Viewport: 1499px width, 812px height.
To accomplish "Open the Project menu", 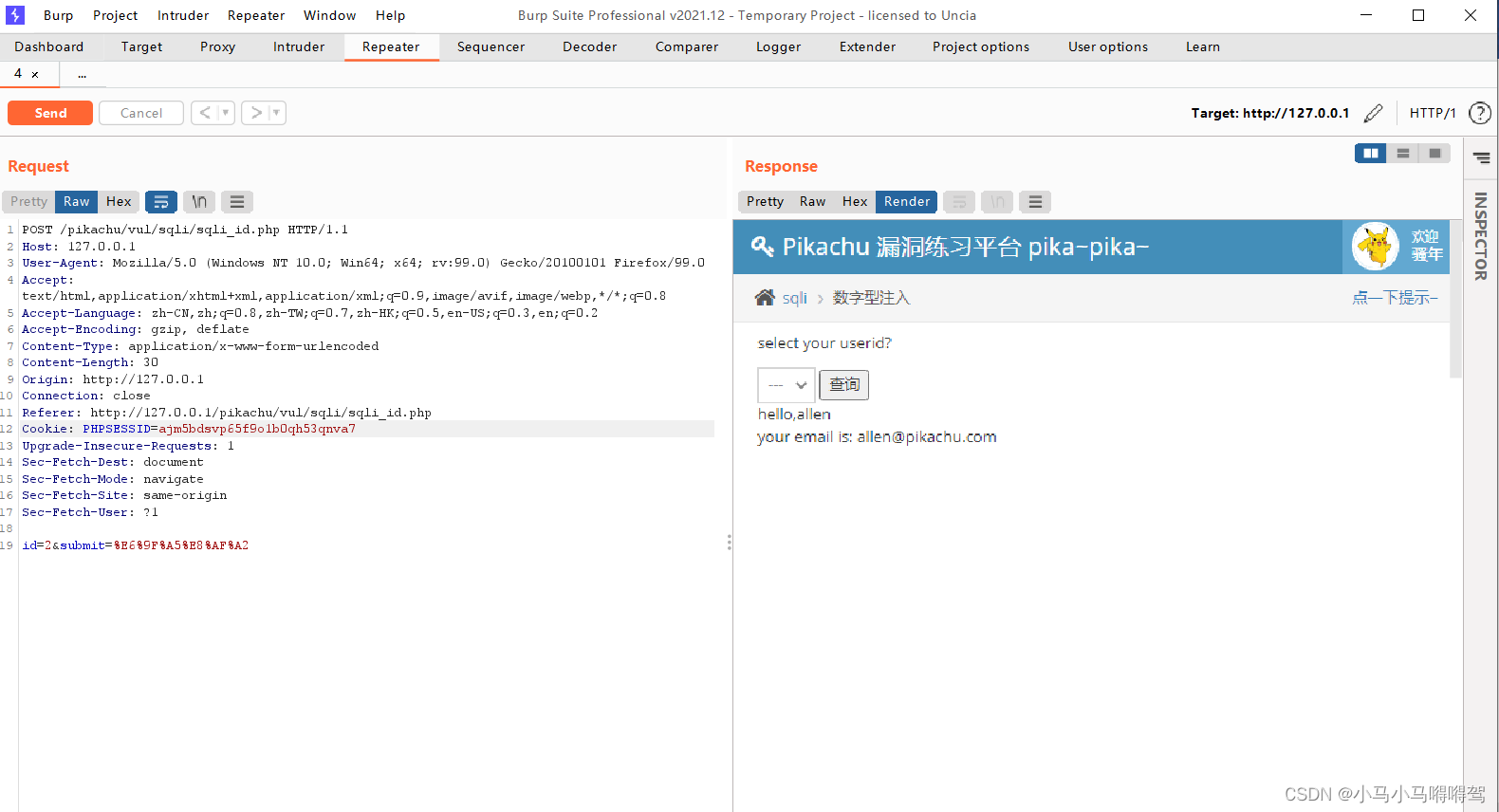I will [x=115, y=15].
